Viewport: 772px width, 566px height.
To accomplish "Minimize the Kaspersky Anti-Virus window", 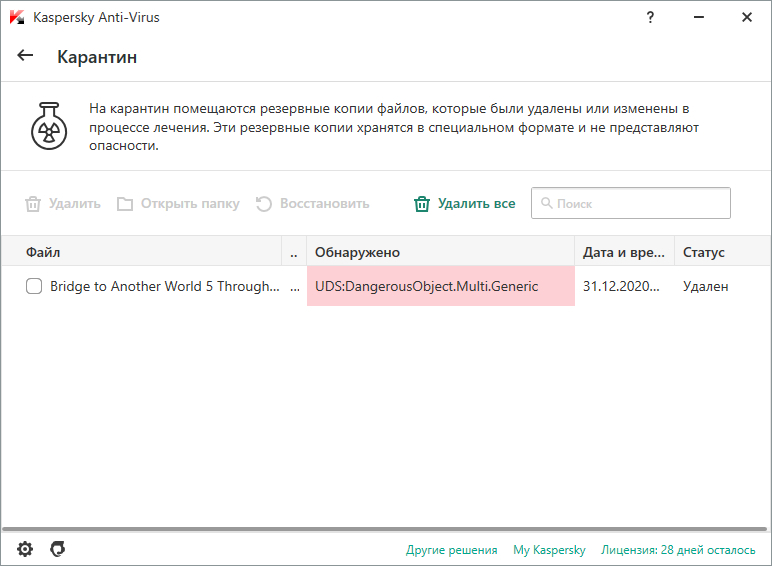I will click(x=699, y=17).
